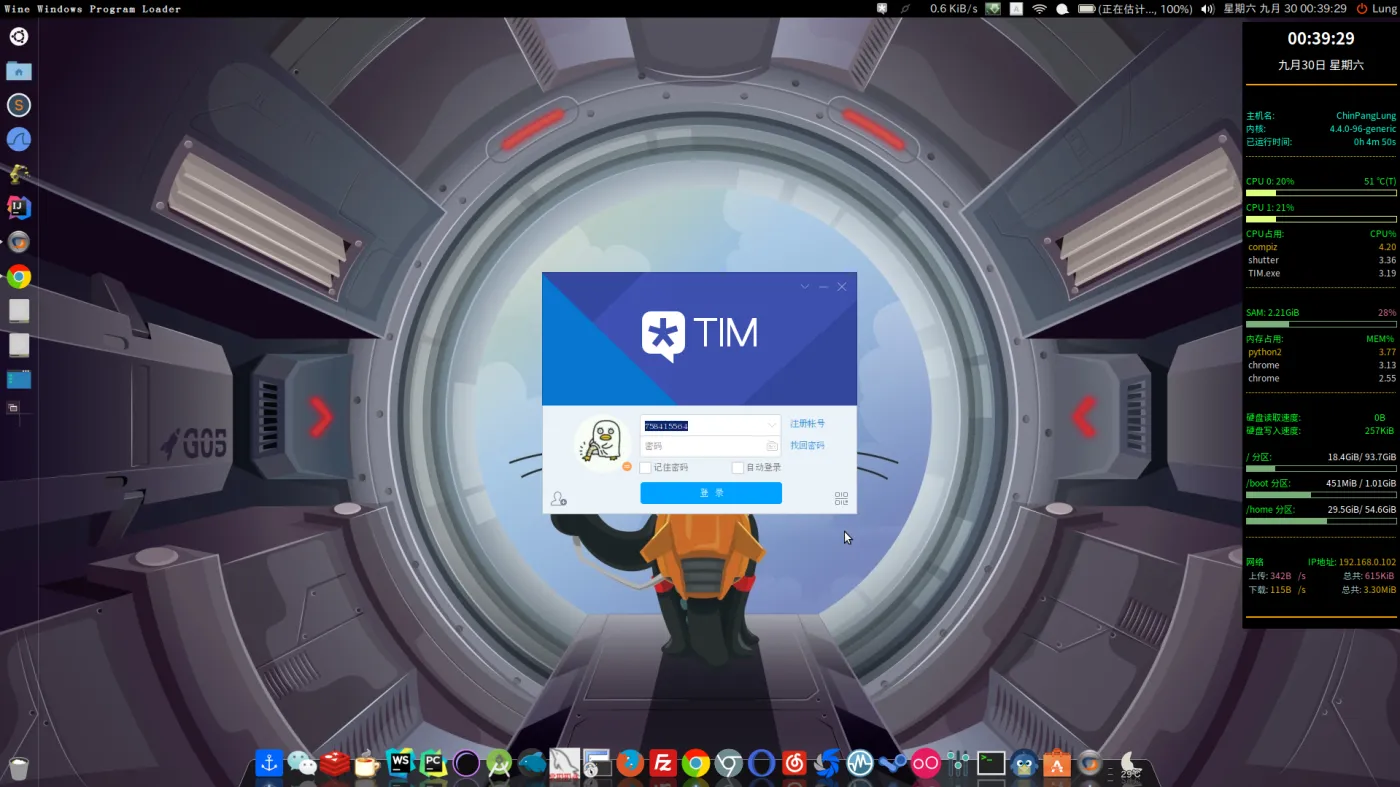Open the system monitor pulse icon in dock

[860, 763]
